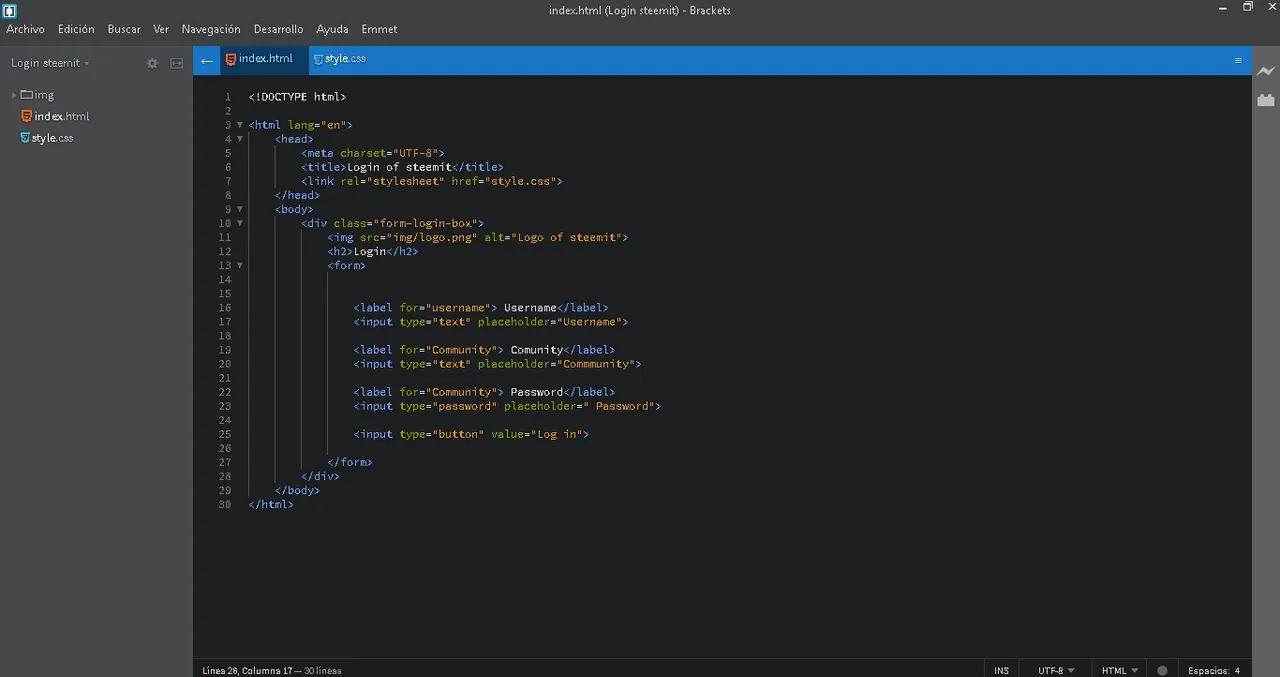This screenshot has height=677, width=1280.
Task: Restore down the Brackets window
Action: [1248, 8]
